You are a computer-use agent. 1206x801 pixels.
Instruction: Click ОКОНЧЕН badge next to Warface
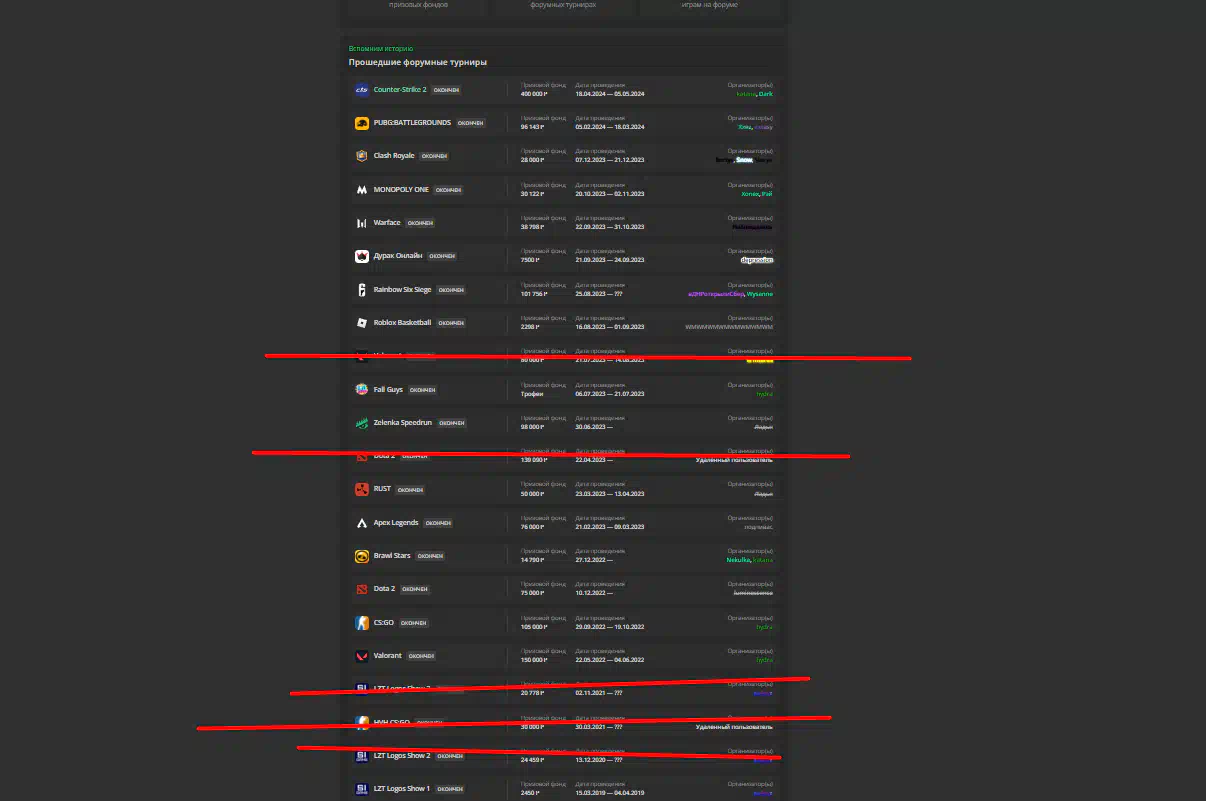tap(420, 223)
